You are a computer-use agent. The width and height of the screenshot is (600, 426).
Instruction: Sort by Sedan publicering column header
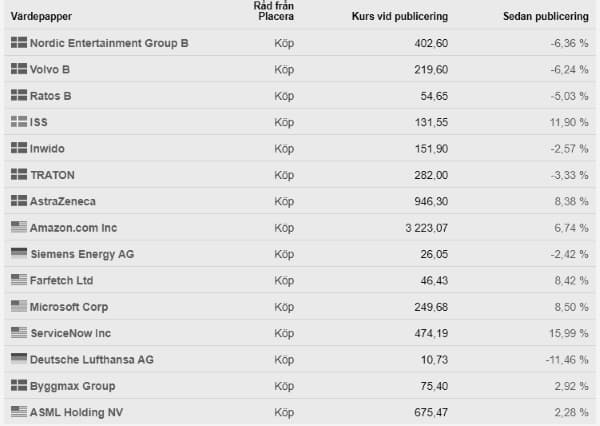point(546,16)
